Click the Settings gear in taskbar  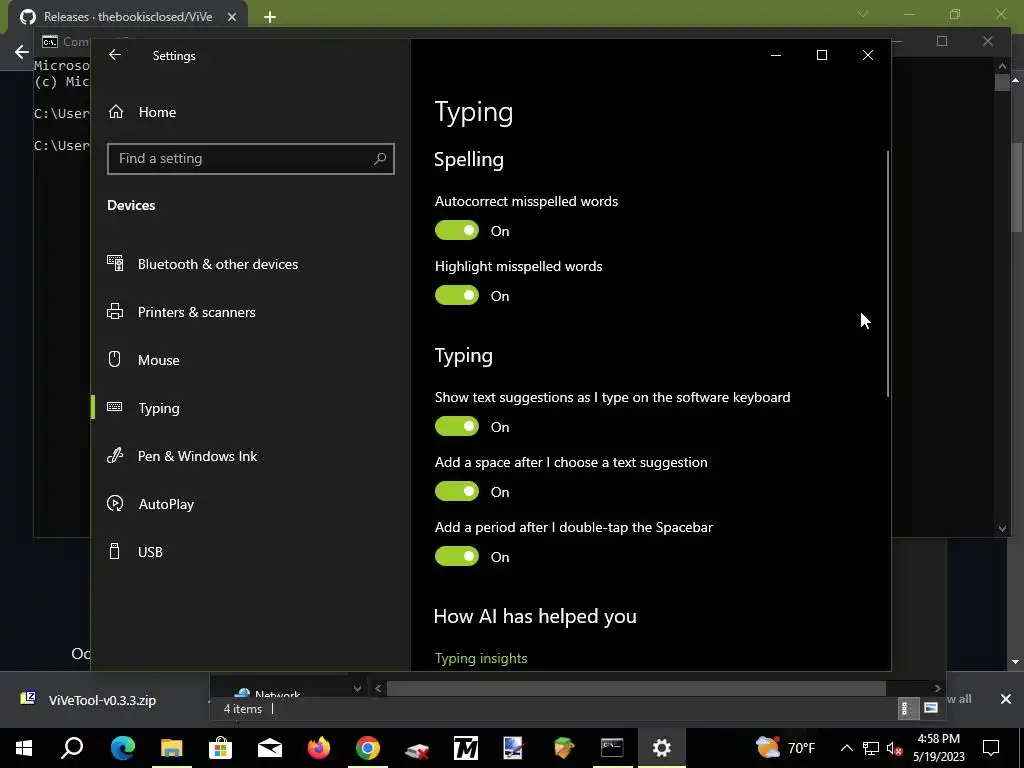662,748
